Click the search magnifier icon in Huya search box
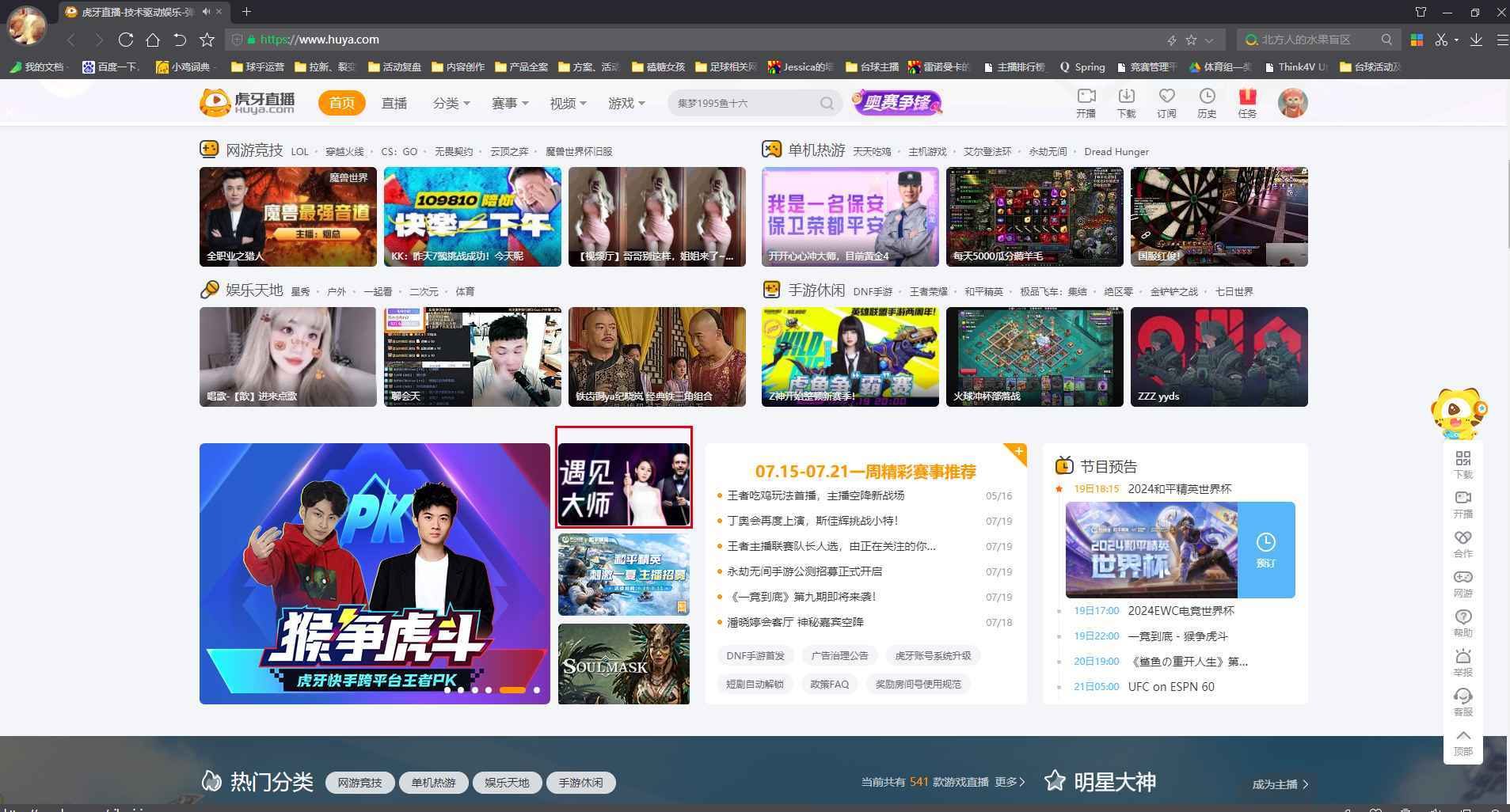Viewport: 1510px width, 812px height. 827,103
